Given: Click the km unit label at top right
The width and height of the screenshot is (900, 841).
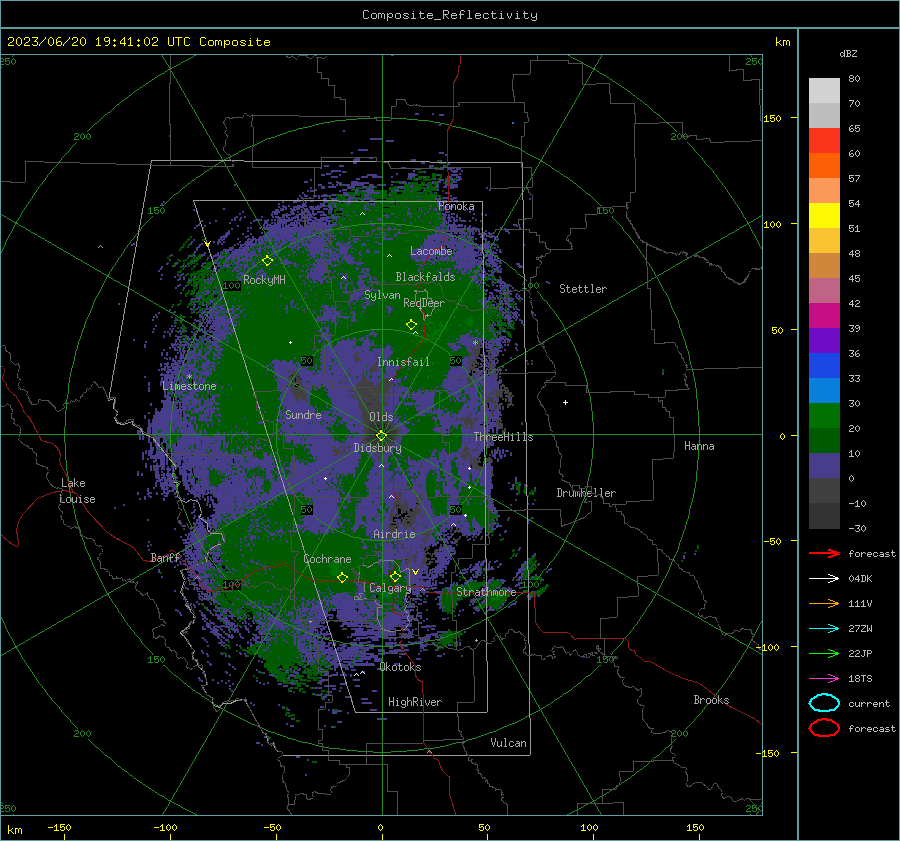Looking at the screenshot, I should [782, 42].
